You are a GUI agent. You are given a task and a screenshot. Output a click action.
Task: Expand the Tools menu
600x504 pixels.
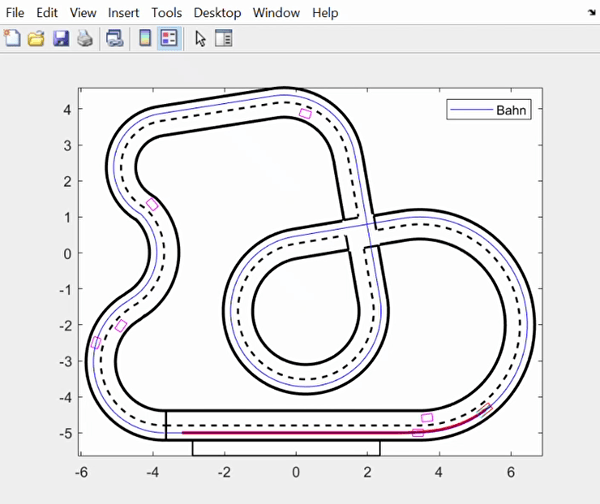167,13
